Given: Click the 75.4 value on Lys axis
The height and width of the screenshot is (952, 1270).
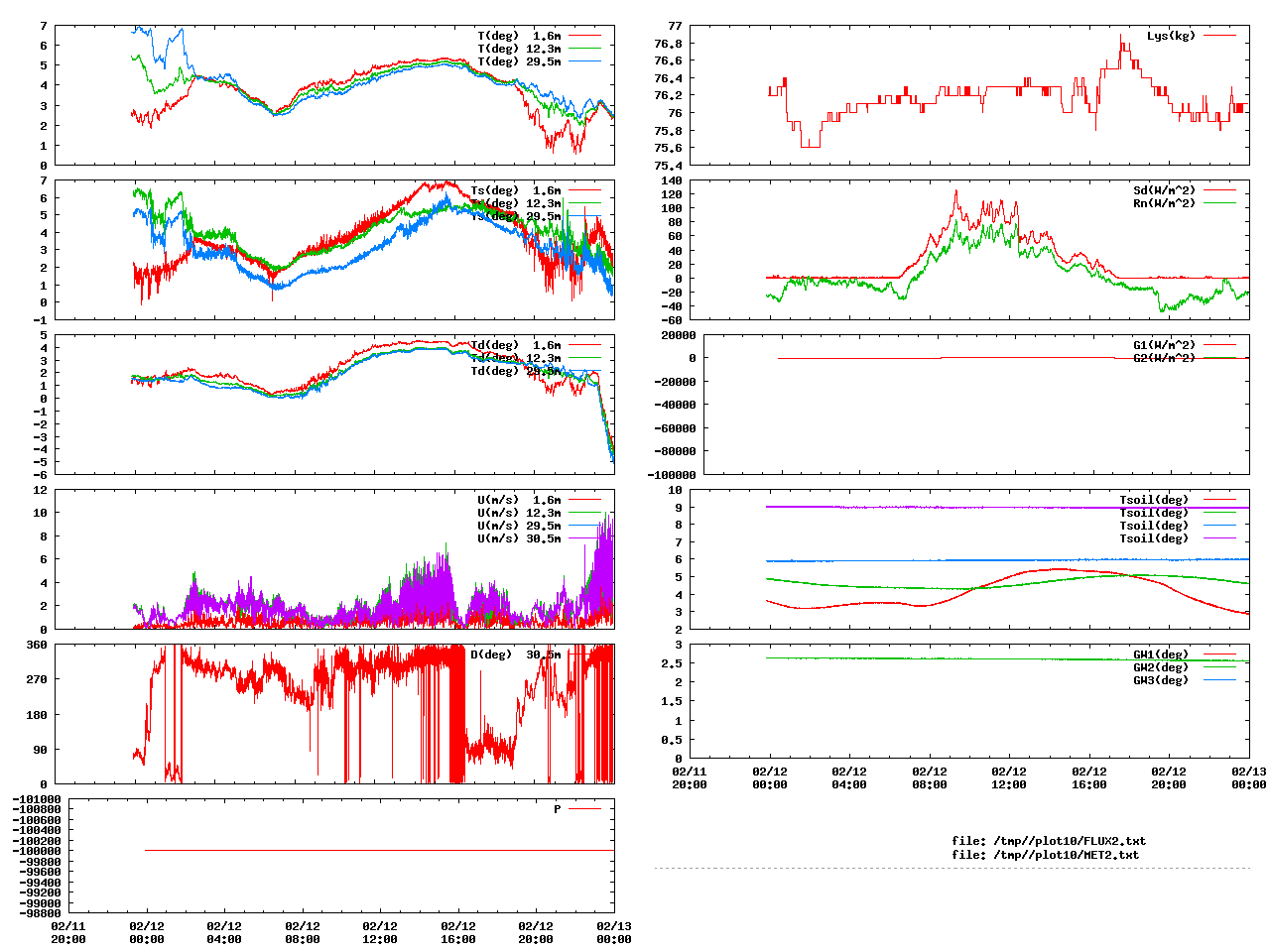Looking at the screenshot, I should click(668, 166).
